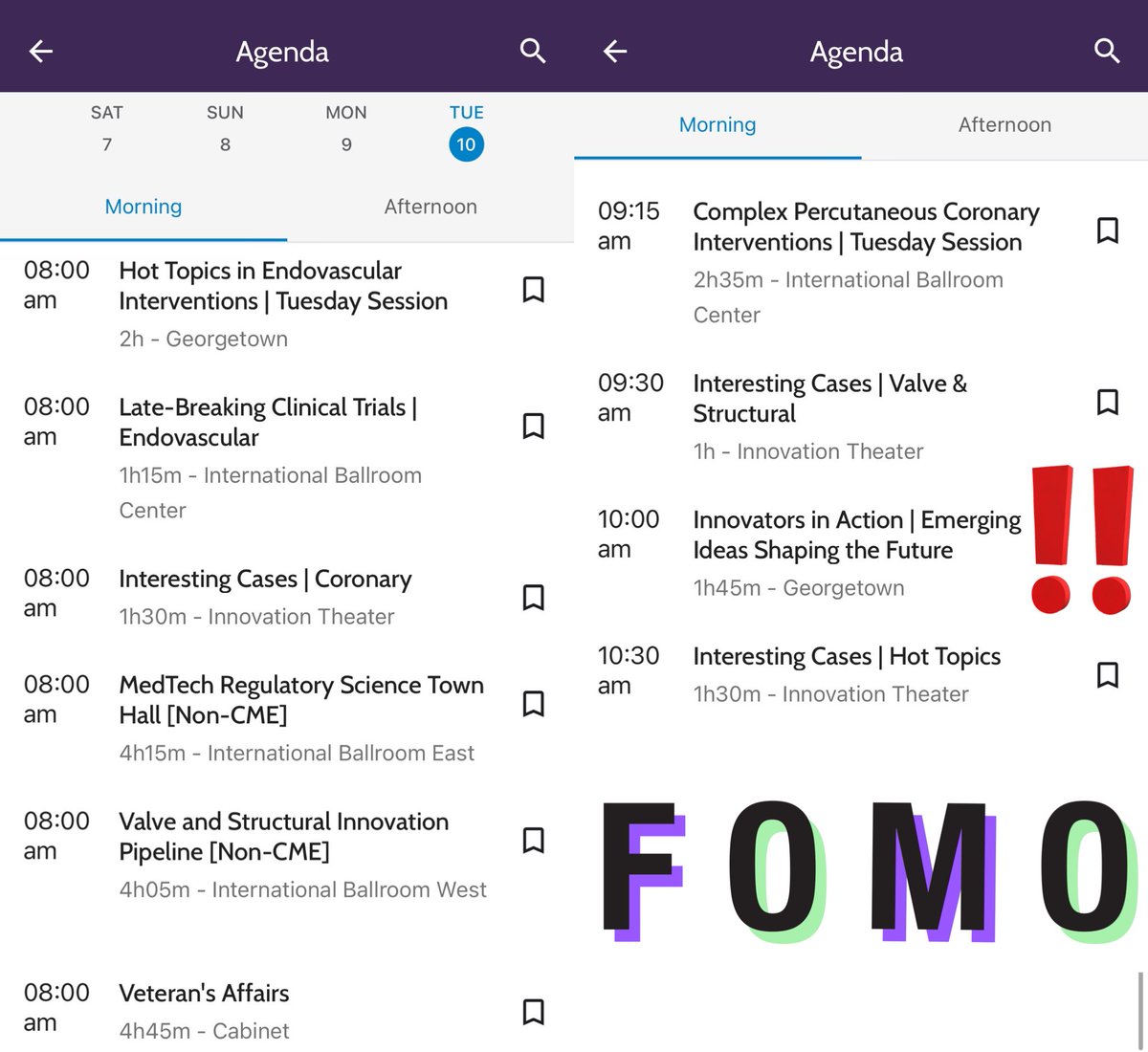
Task: Select the Morning tab on the right screen
Action: 717,124
